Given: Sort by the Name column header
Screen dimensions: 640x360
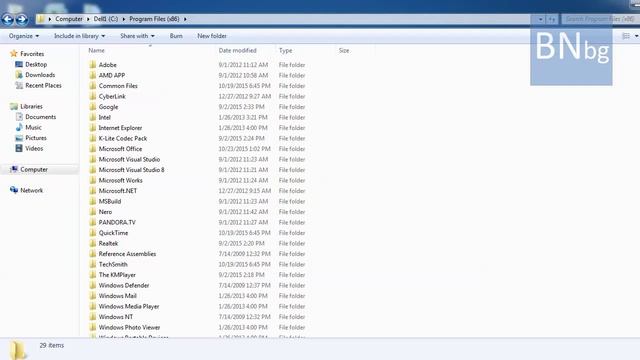Looking at the screenshot, I should (96, 51).
